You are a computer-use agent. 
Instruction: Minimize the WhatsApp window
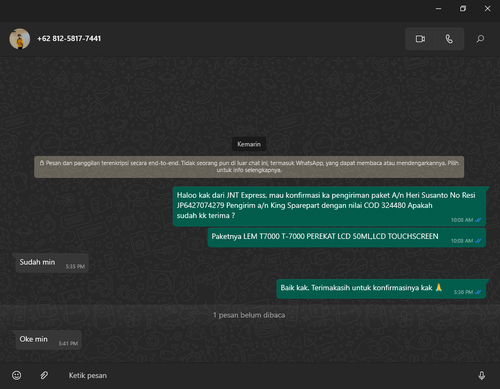click(438, 9)
